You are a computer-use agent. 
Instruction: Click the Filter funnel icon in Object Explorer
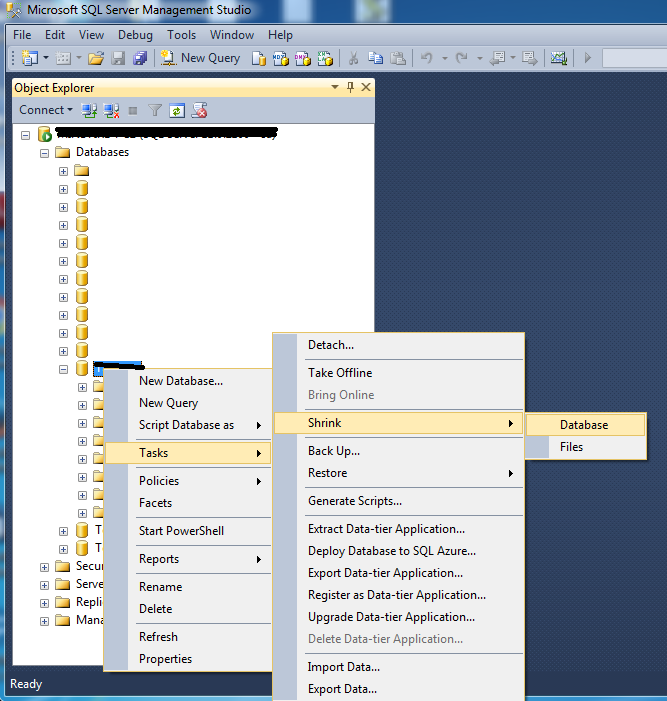pyautogui.click(x=155, y=110)
